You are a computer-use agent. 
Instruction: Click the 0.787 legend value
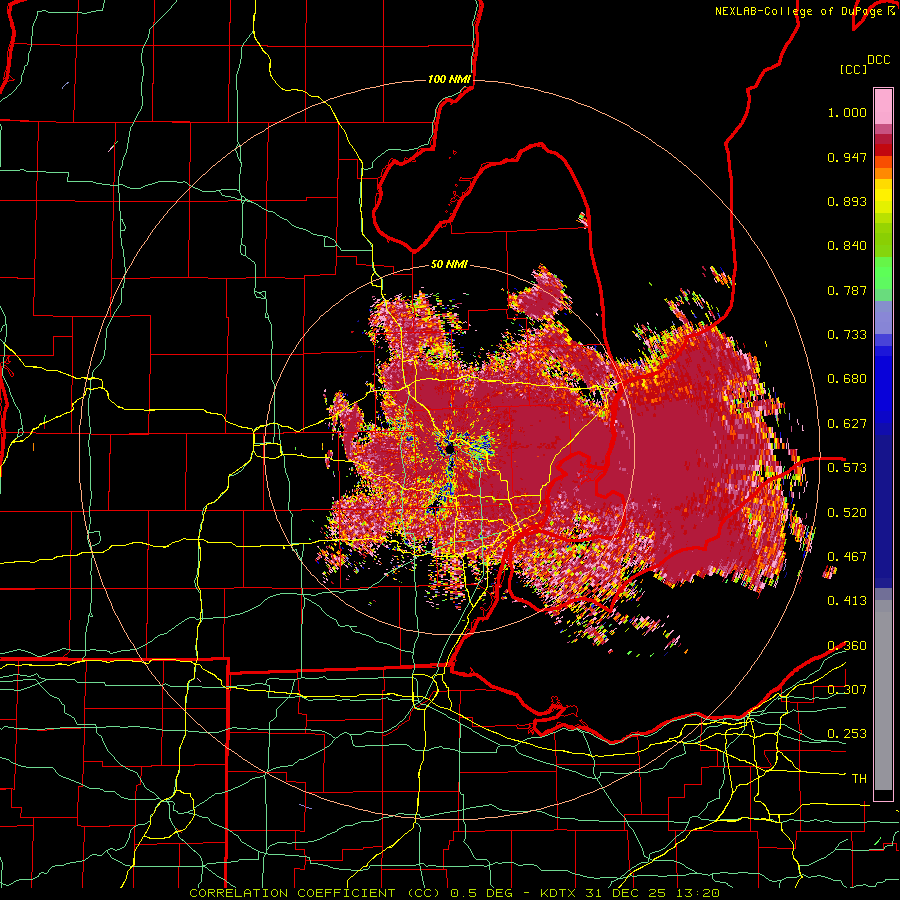pyautogui.click(x=847, y=290)
